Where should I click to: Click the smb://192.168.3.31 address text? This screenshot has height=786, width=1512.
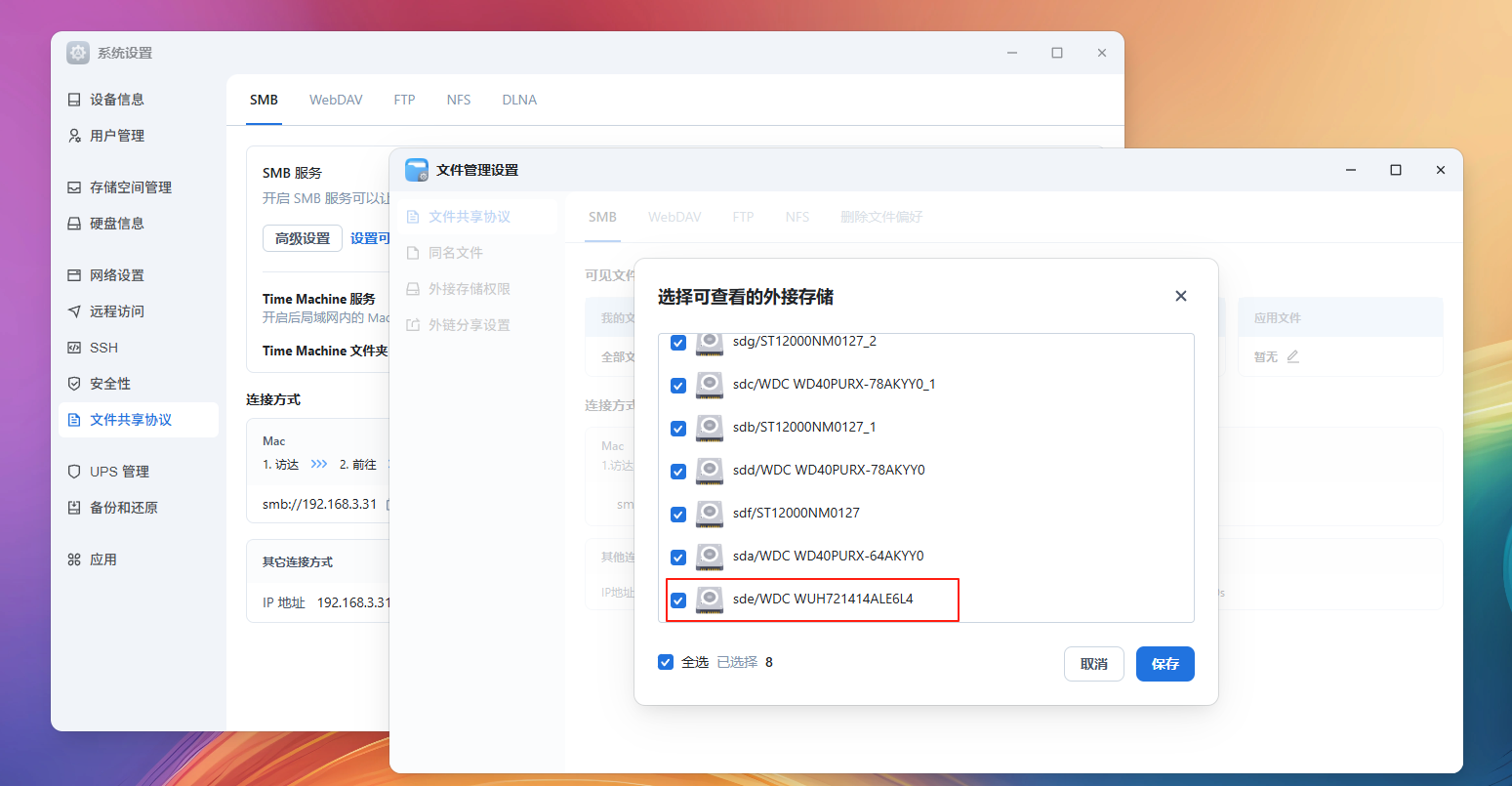coord(319,504)
